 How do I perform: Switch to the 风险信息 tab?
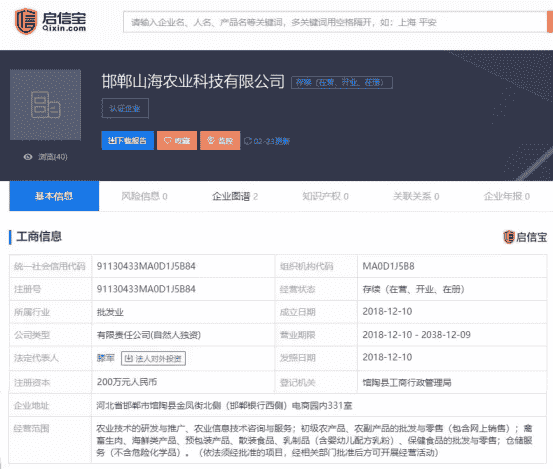[x=145, y=196]
